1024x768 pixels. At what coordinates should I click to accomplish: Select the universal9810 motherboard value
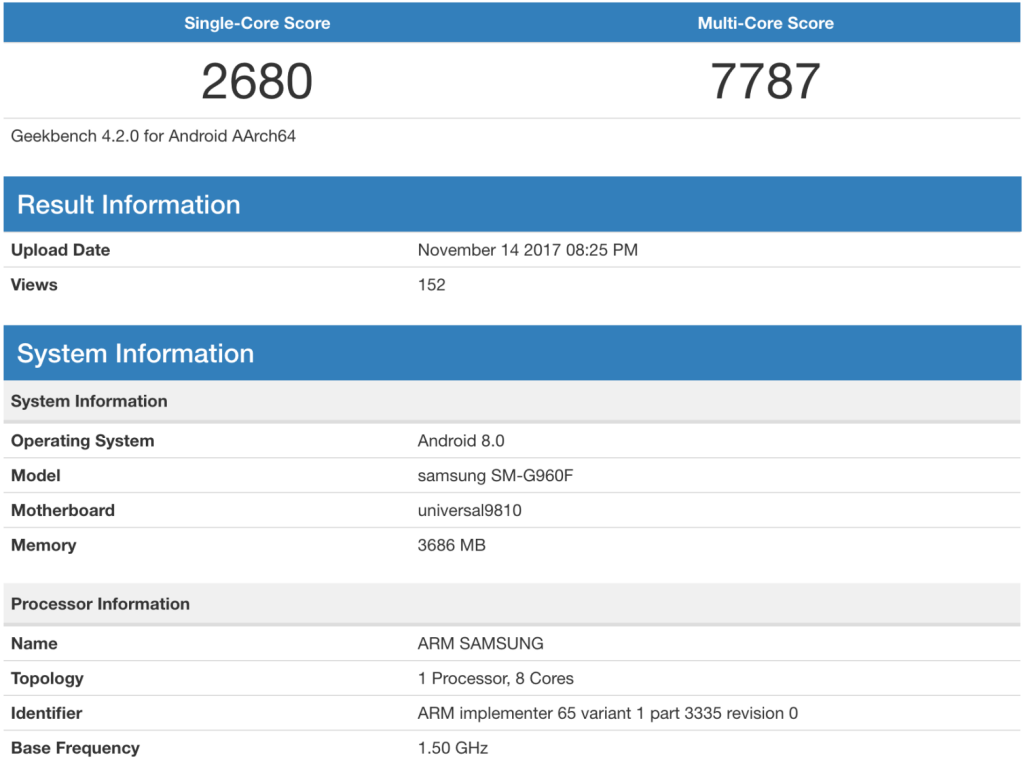470,510
